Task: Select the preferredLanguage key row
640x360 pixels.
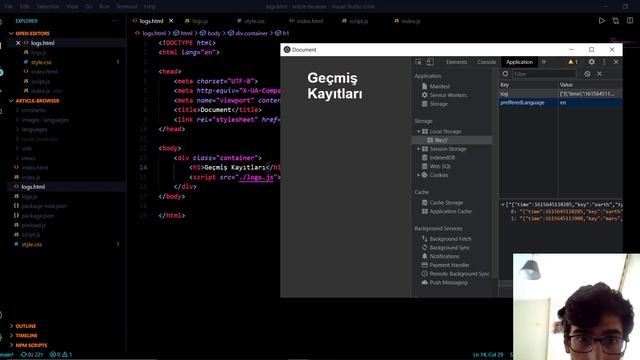Action: point(561,102)
